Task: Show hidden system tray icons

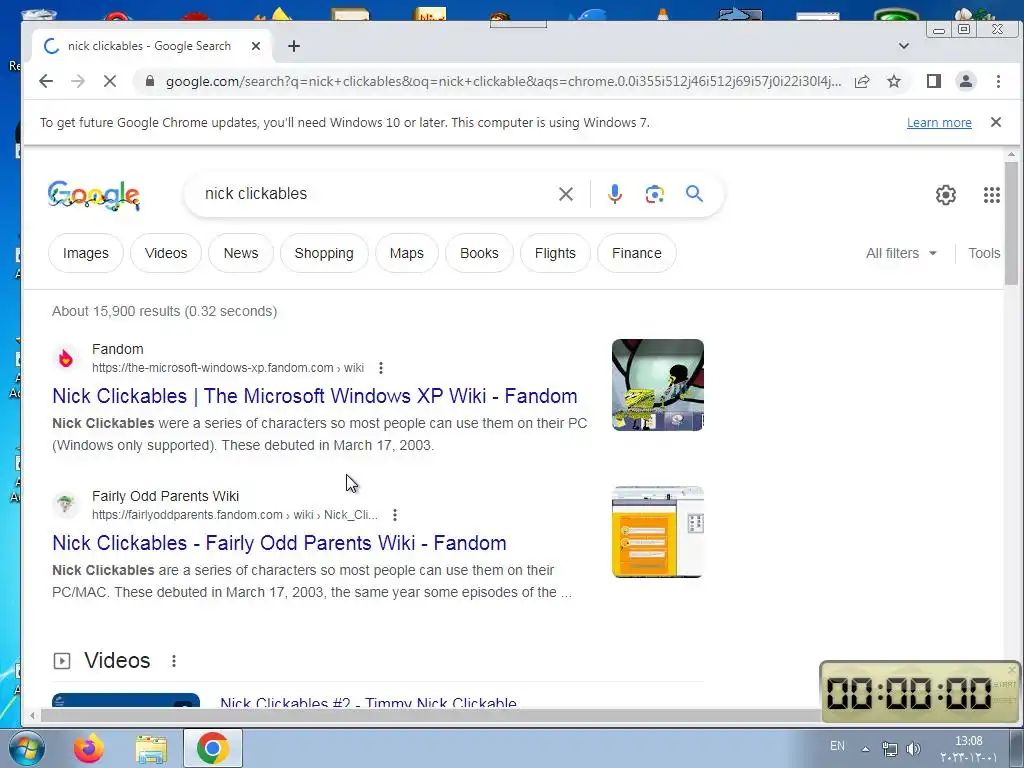Action: click(x=865, y=749)
